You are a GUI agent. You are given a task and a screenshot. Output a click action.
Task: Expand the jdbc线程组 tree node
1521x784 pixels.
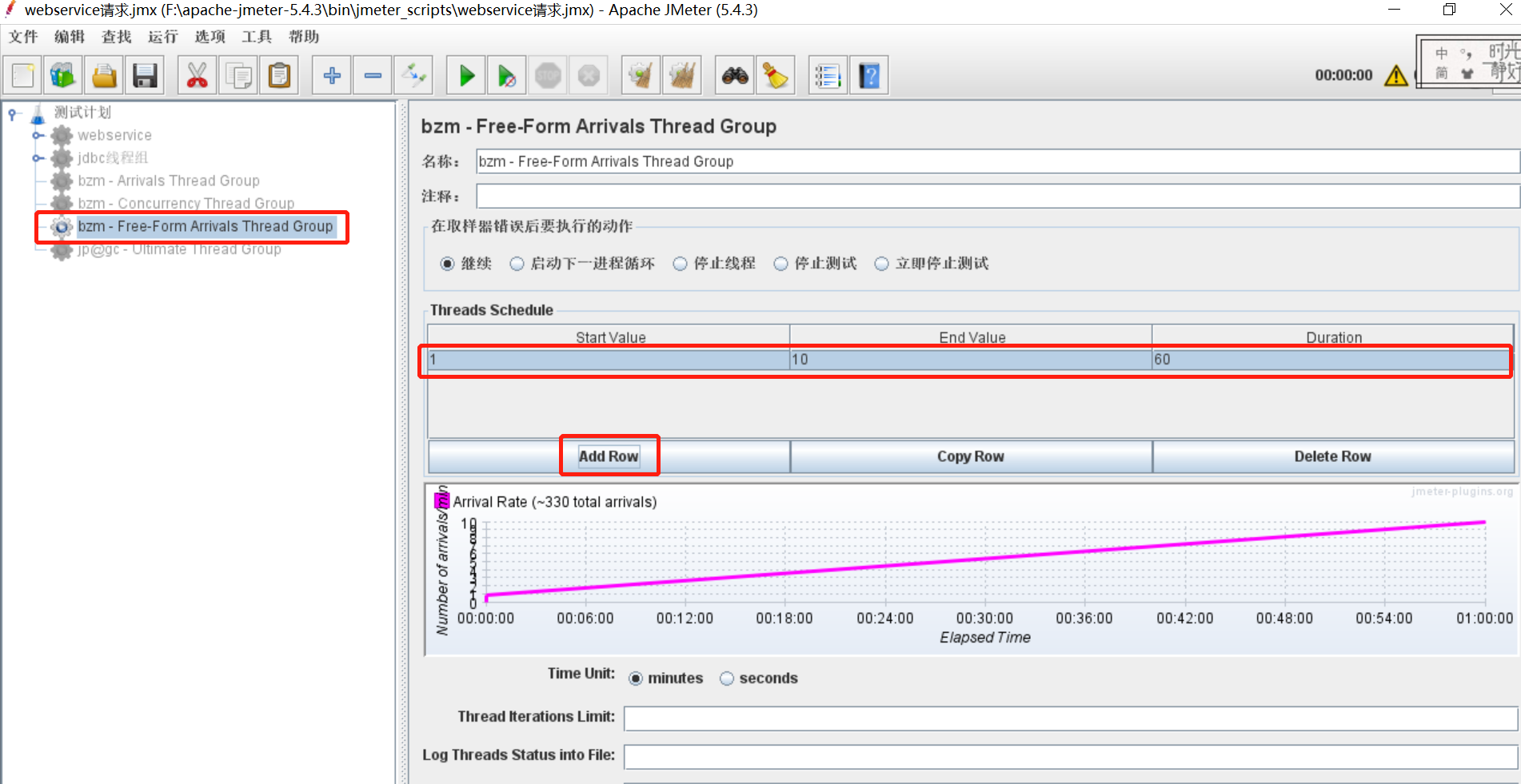click(37, 158)
